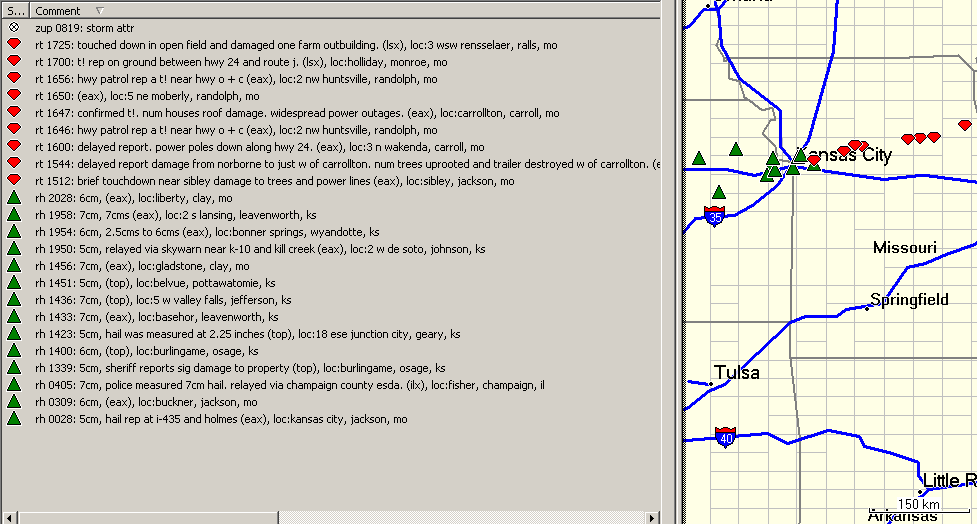This screenshot has width=977, height=524.
Task: Click the green triangle just north of I-35 shield
Action: click(718, 192)
